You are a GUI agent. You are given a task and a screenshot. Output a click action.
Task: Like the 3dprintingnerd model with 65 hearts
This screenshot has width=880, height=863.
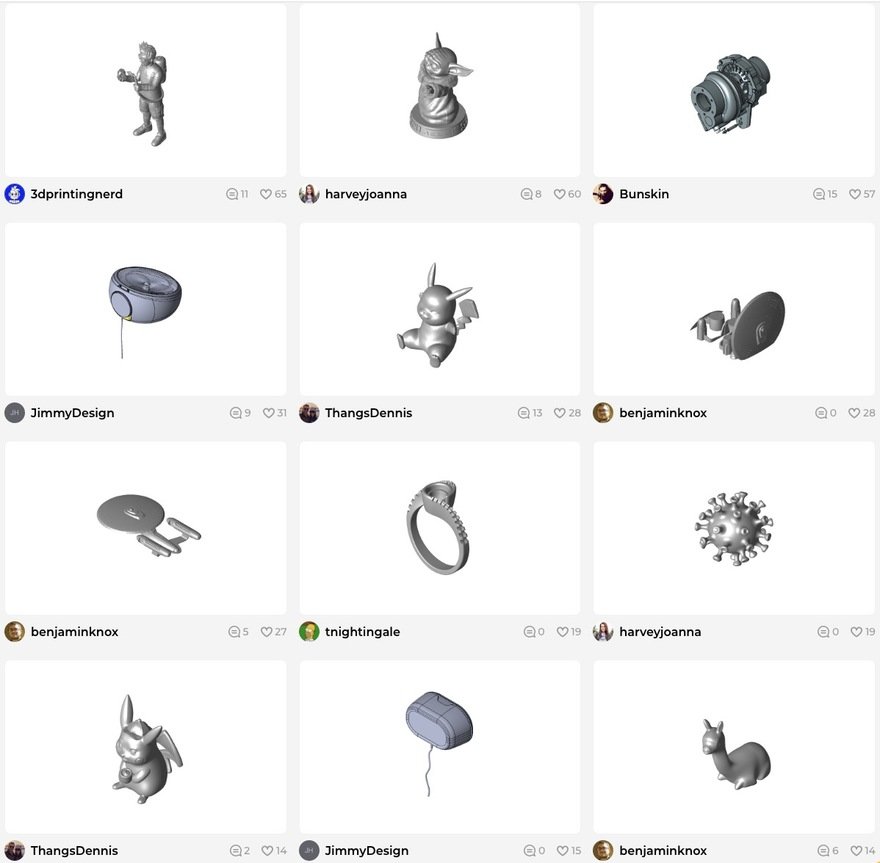pos(266,194)
